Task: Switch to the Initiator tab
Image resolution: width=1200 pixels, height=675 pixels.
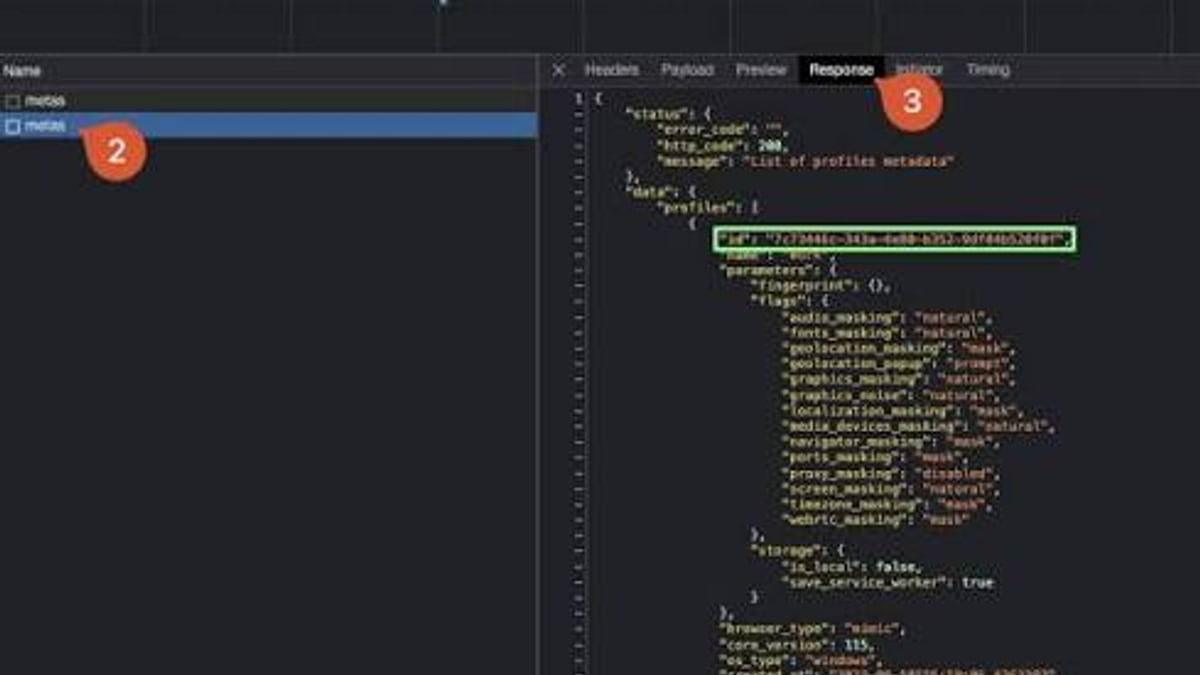Action: pyautogui.click(x=919, y=70)
